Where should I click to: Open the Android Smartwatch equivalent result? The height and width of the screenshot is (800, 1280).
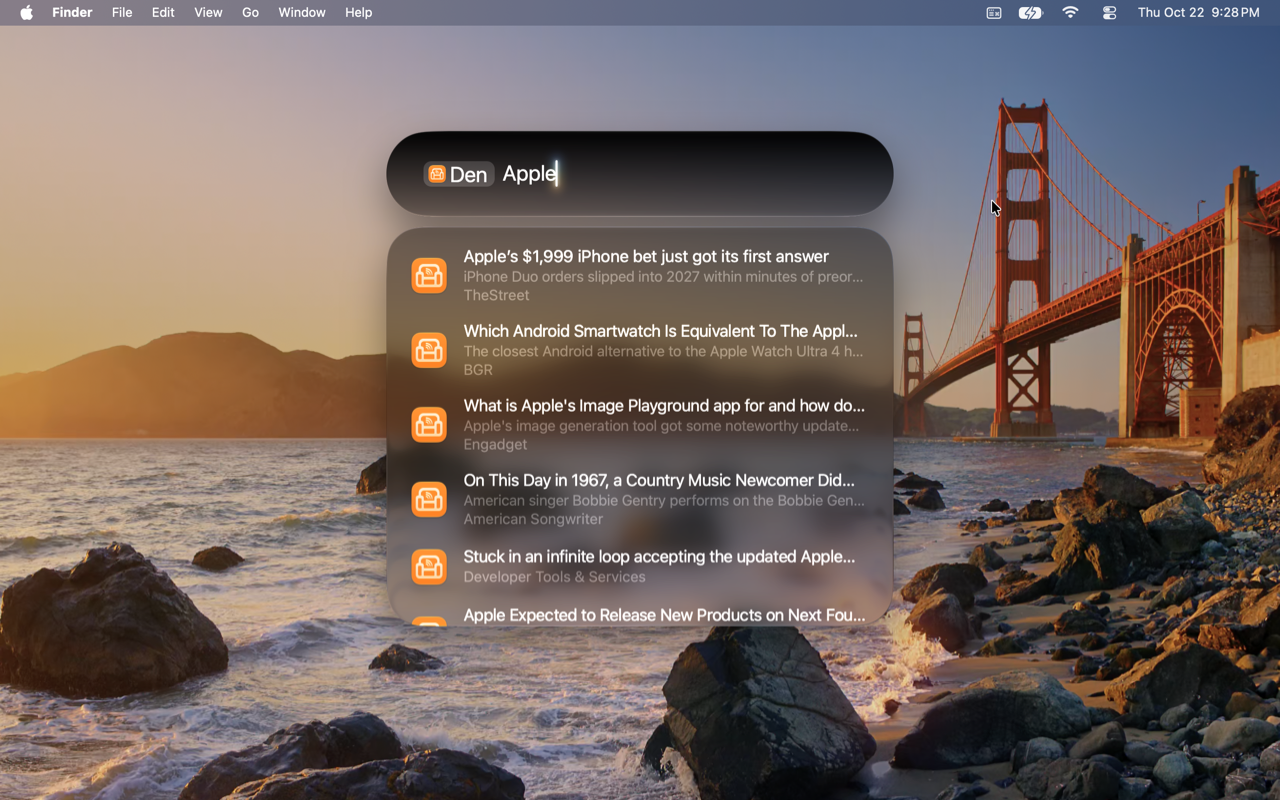pyautogui.click(x=640, y=350)
